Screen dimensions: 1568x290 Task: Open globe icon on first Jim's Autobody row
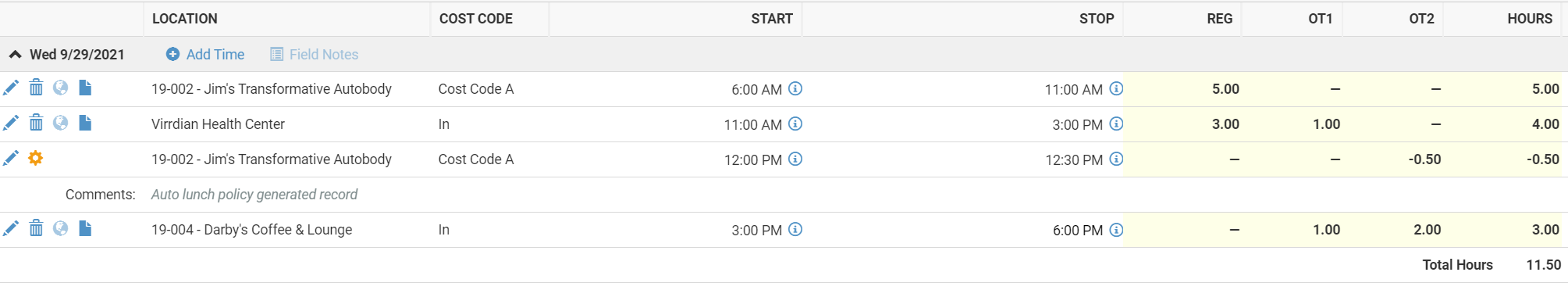[x=60, y=88]
